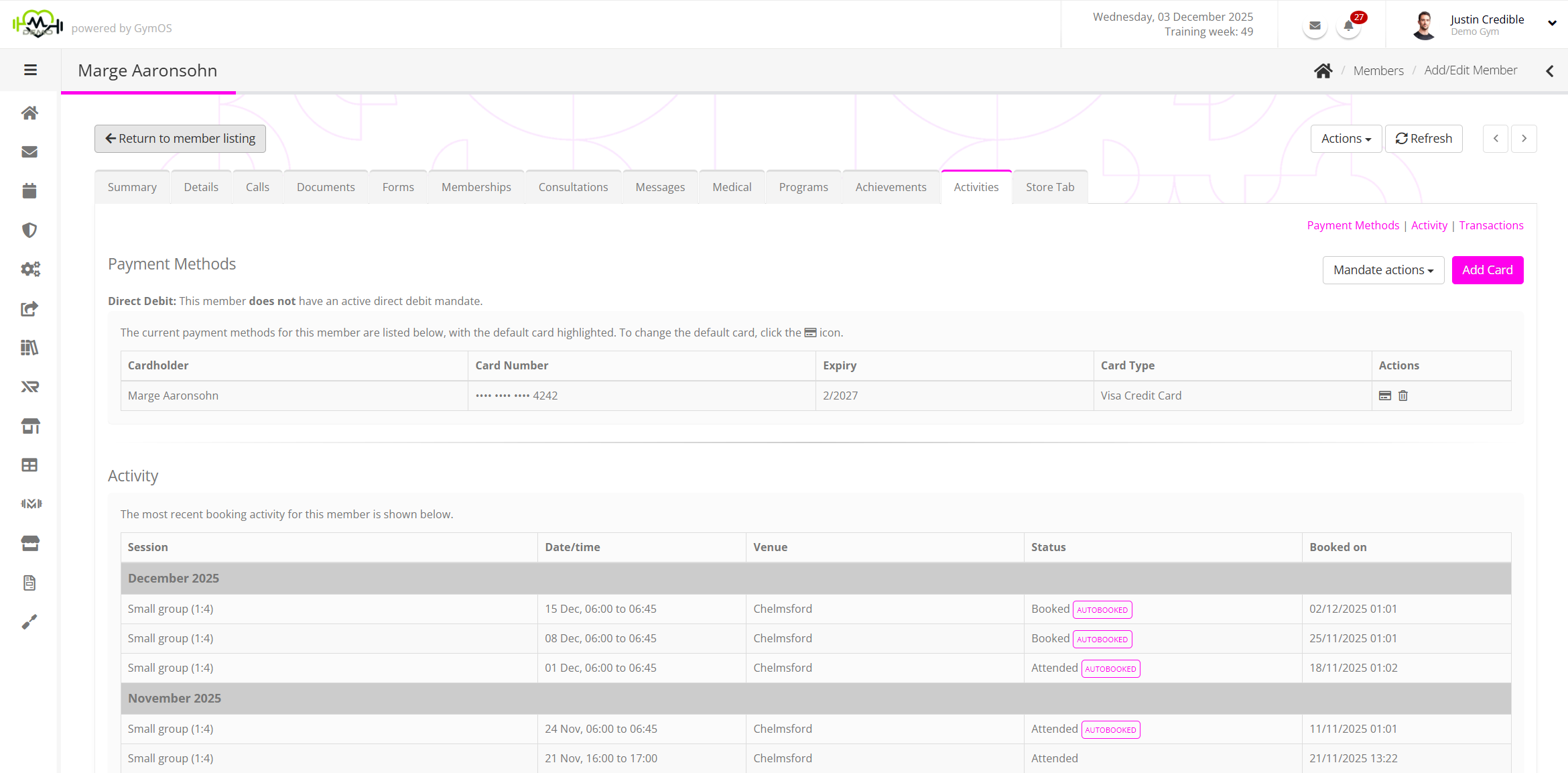Toggle the hamburger sidebar menu
This screenshot has width=1568, height=773.
(x=30, y=70)
